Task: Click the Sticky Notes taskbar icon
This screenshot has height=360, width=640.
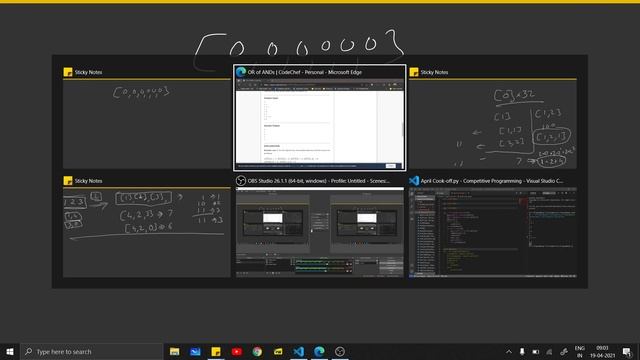Action: pos(216,351)
